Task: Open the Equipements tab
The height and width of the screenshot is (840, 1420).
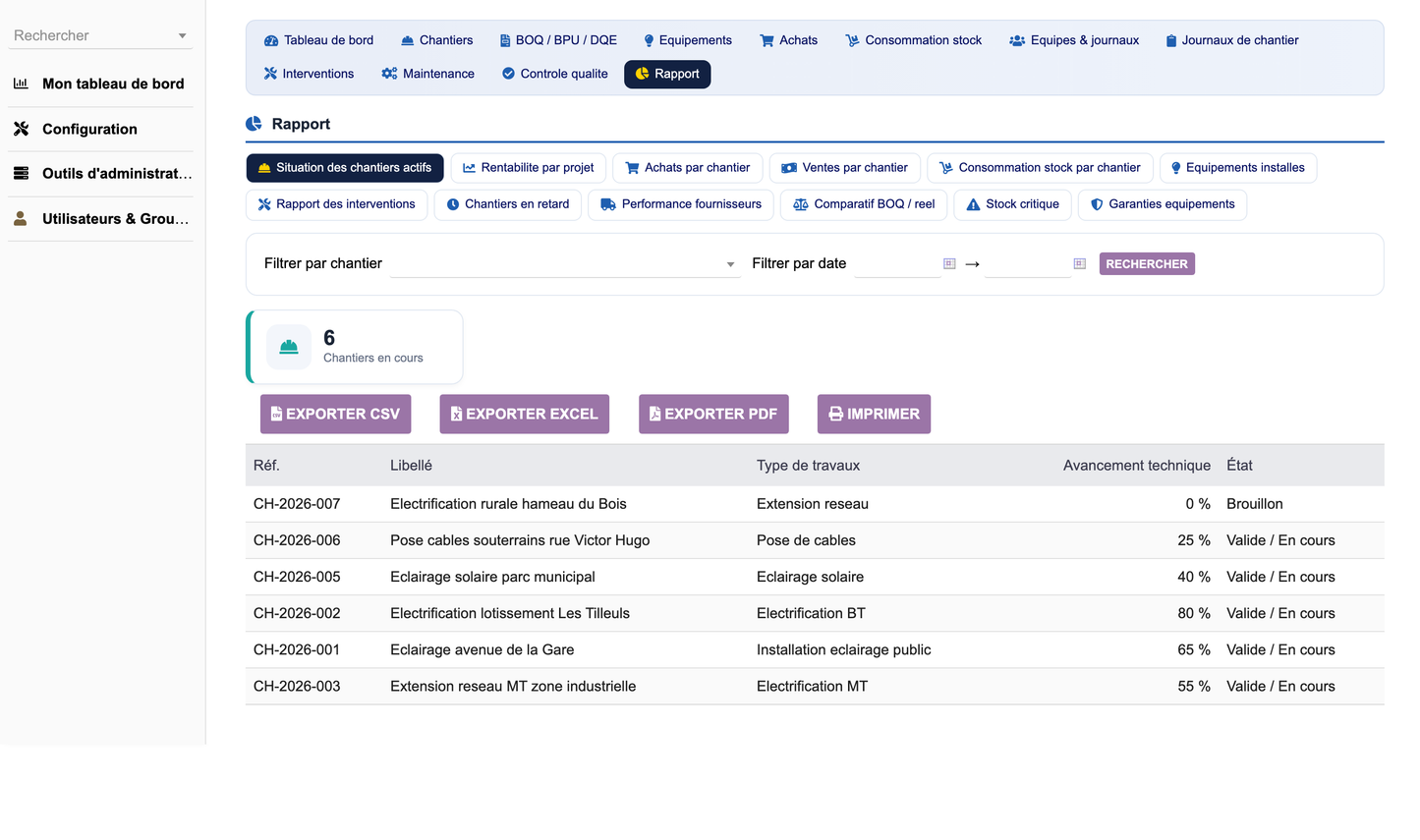Action: pyautogui.click(x=687, y=40)
